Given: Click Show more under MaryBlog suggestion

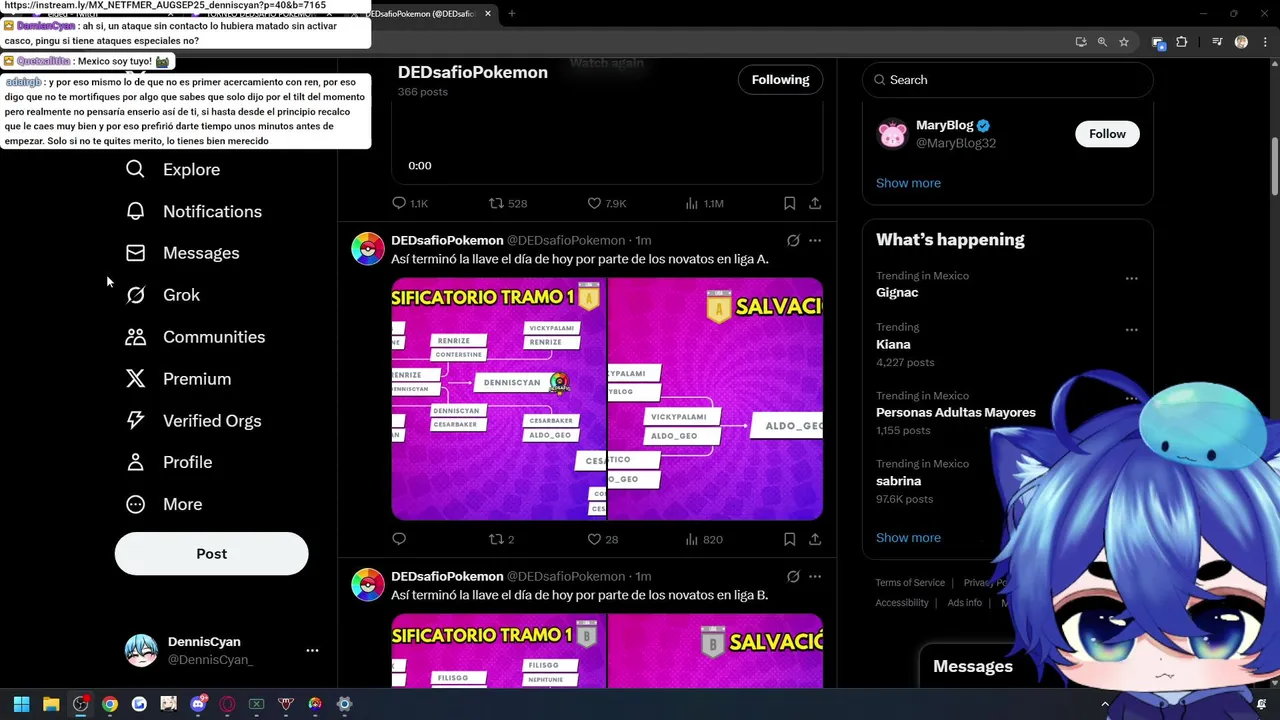Looking at the screenshot, I should [x=908, y=183].
